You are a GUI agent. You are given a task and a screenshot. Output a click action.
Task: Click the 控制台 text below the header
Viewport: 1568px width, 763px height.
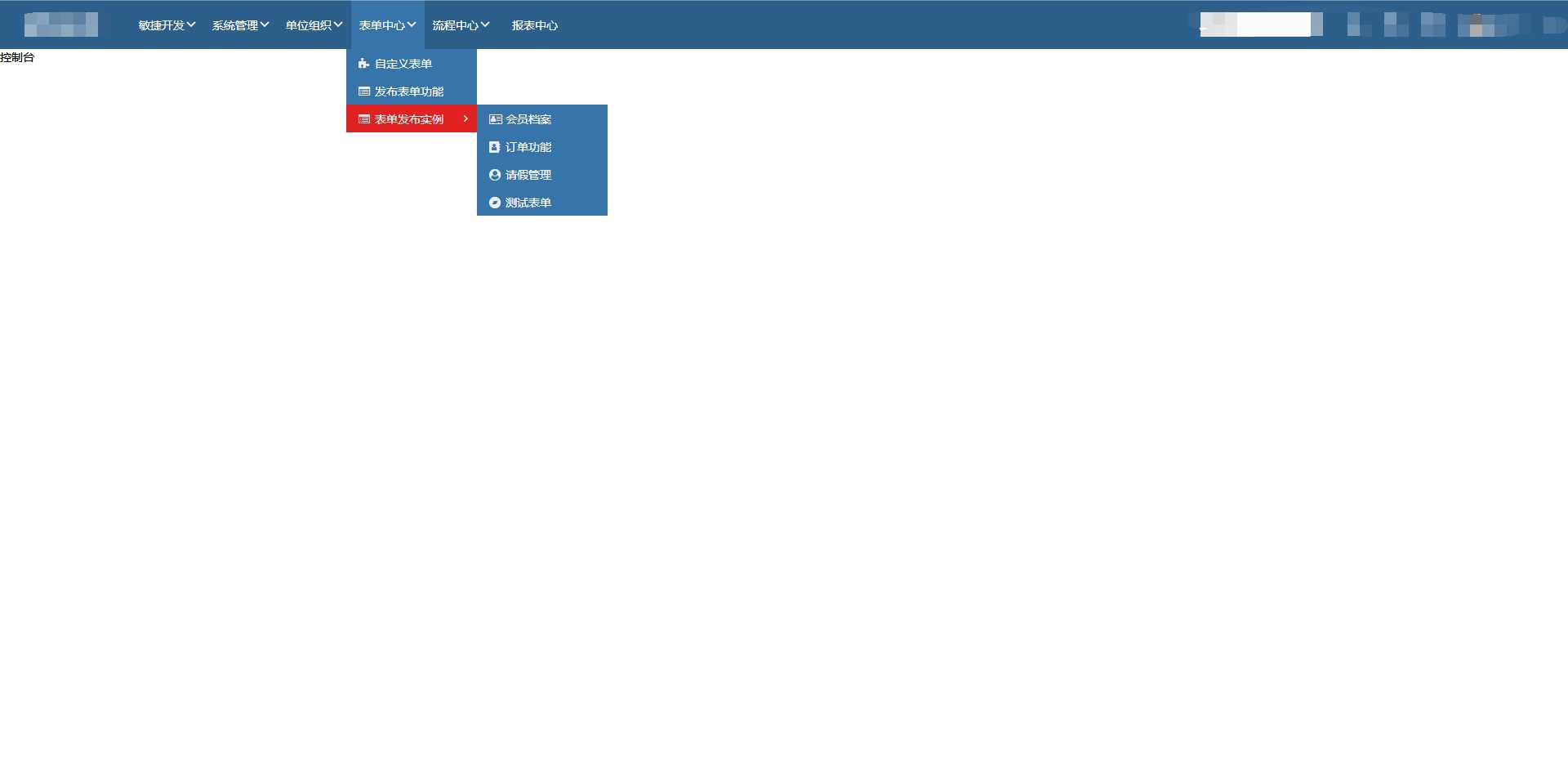pyautogui.click(x=17, y=57)
